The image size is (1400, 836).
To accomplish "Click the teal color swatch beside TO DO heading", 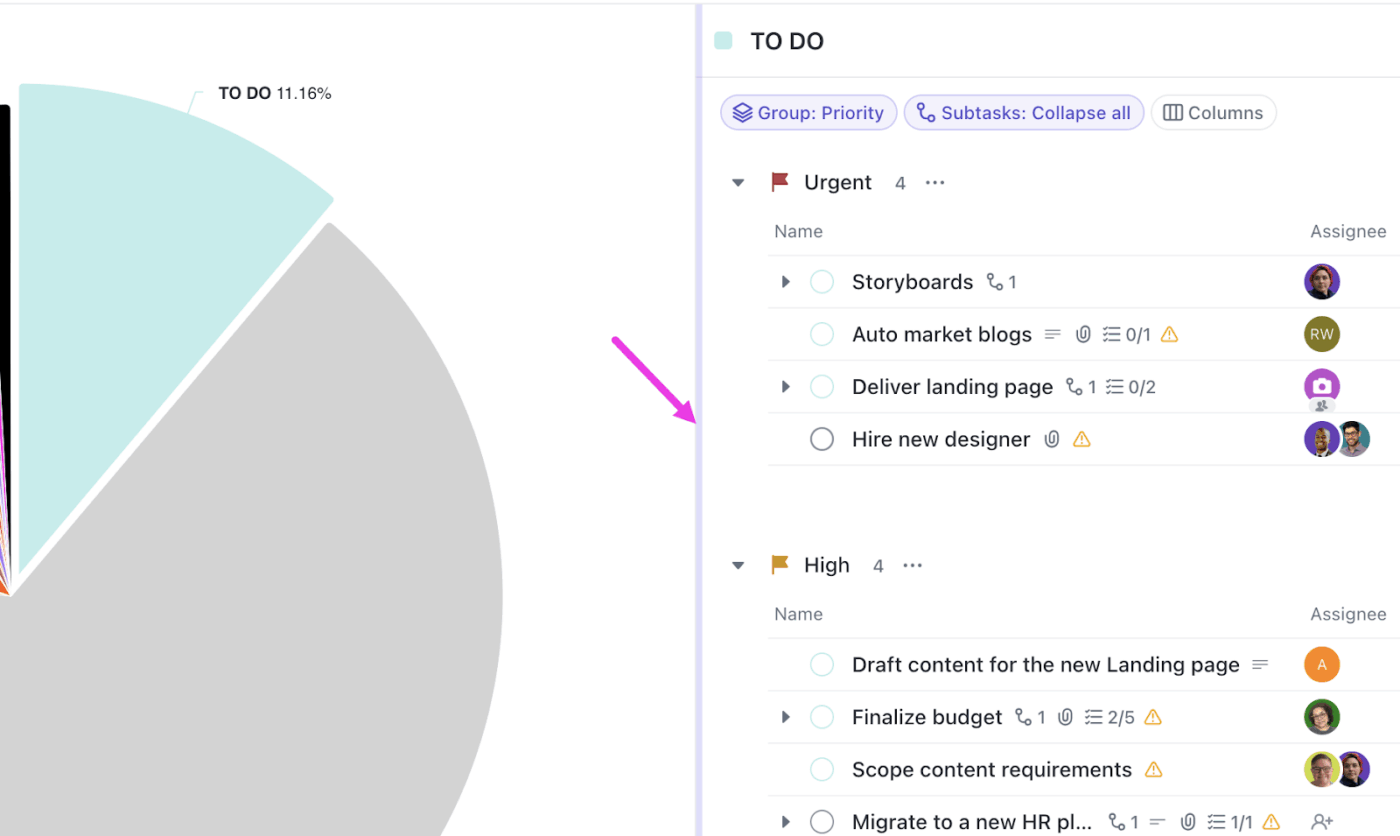I will [722, 40].
